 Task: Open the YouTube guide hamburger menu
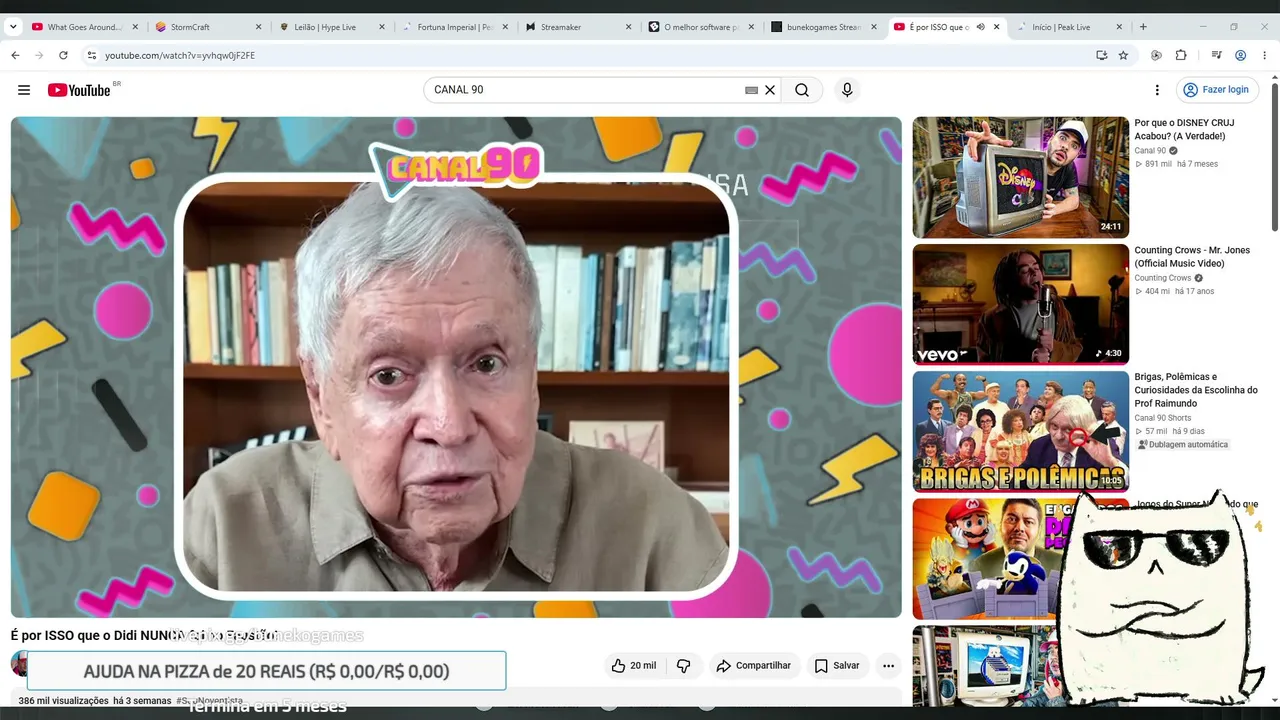24,90
